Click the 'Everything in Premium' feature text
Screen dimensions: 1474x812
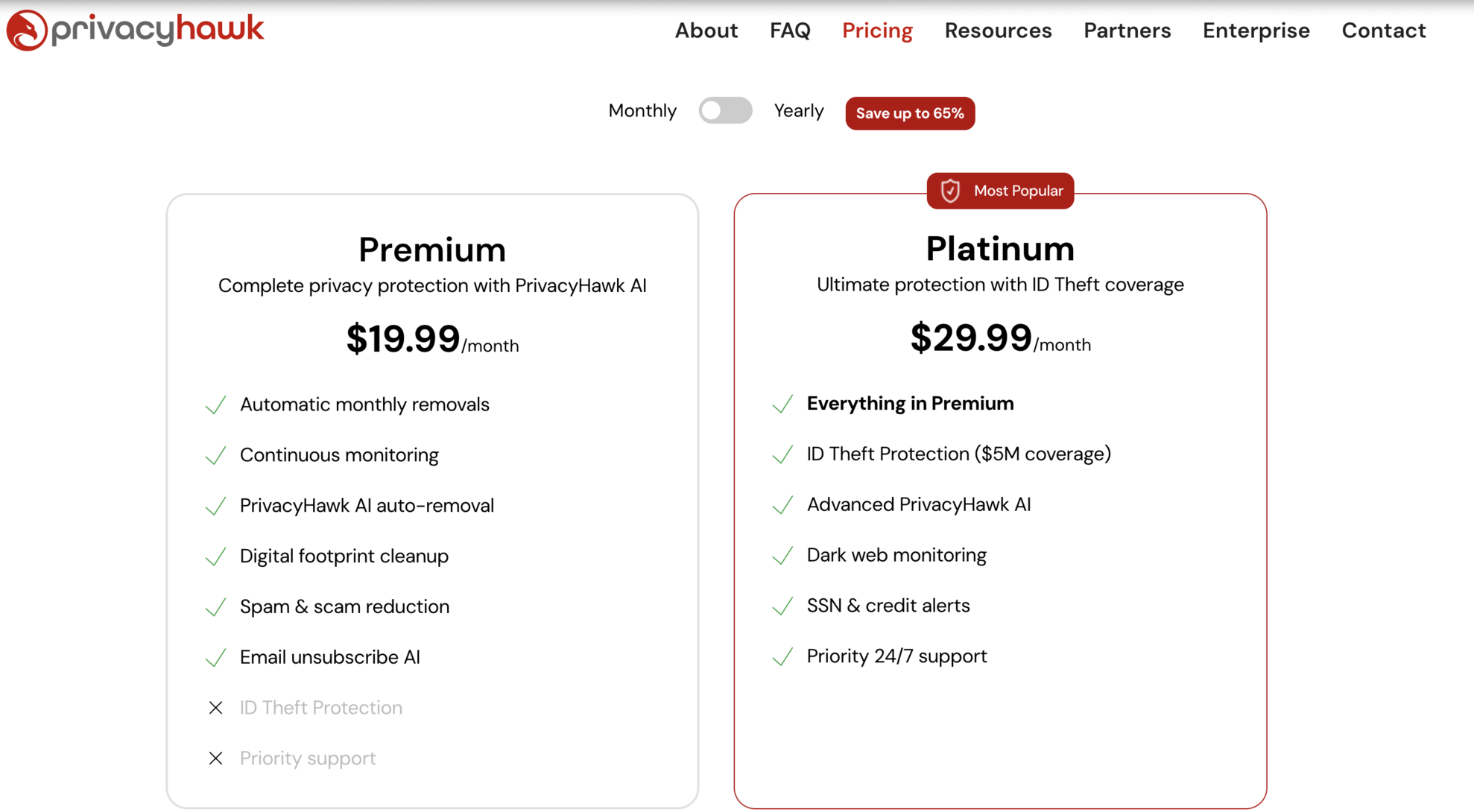[x=910, y=404]
